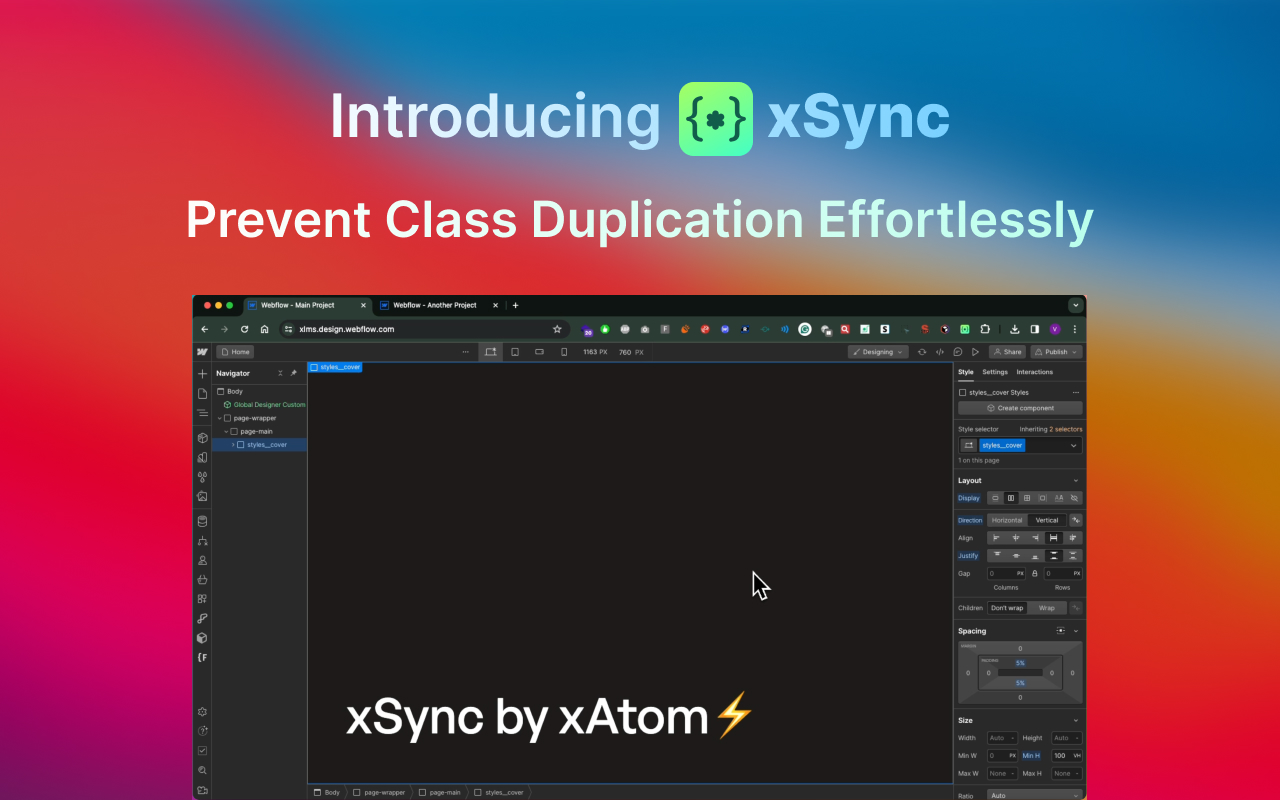Click Body in the bottom breadcrumb

(x=327, y=792)
